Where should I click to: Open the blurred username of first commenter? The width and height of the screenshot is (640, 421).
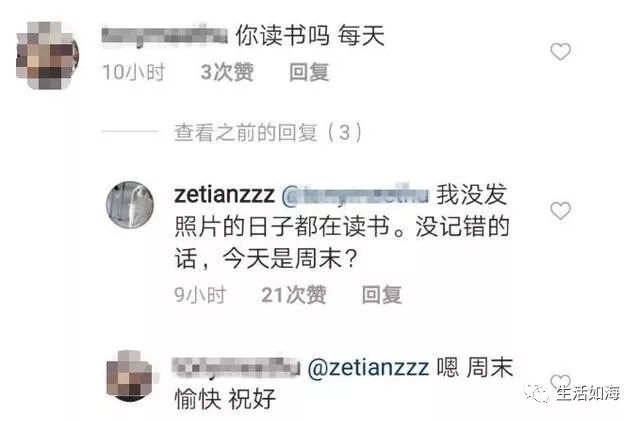point(164,36)
